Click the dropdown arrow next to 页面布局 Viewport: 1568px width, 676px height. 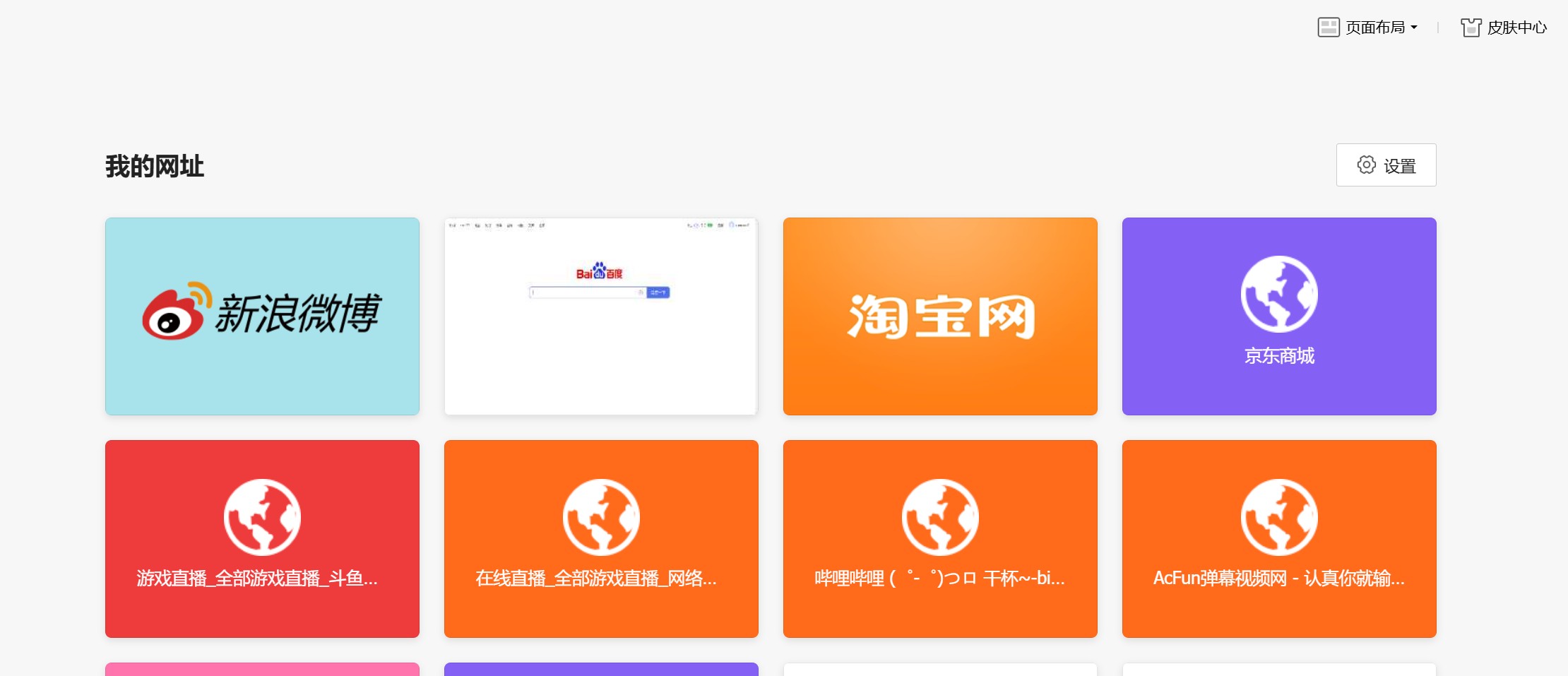click(x=1413, y=28)
